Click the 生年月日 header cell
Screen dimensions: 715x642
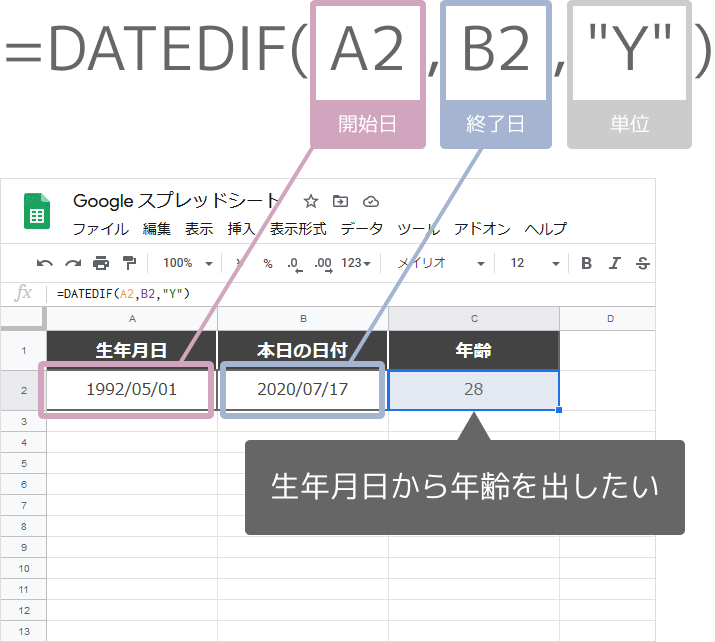132,351
